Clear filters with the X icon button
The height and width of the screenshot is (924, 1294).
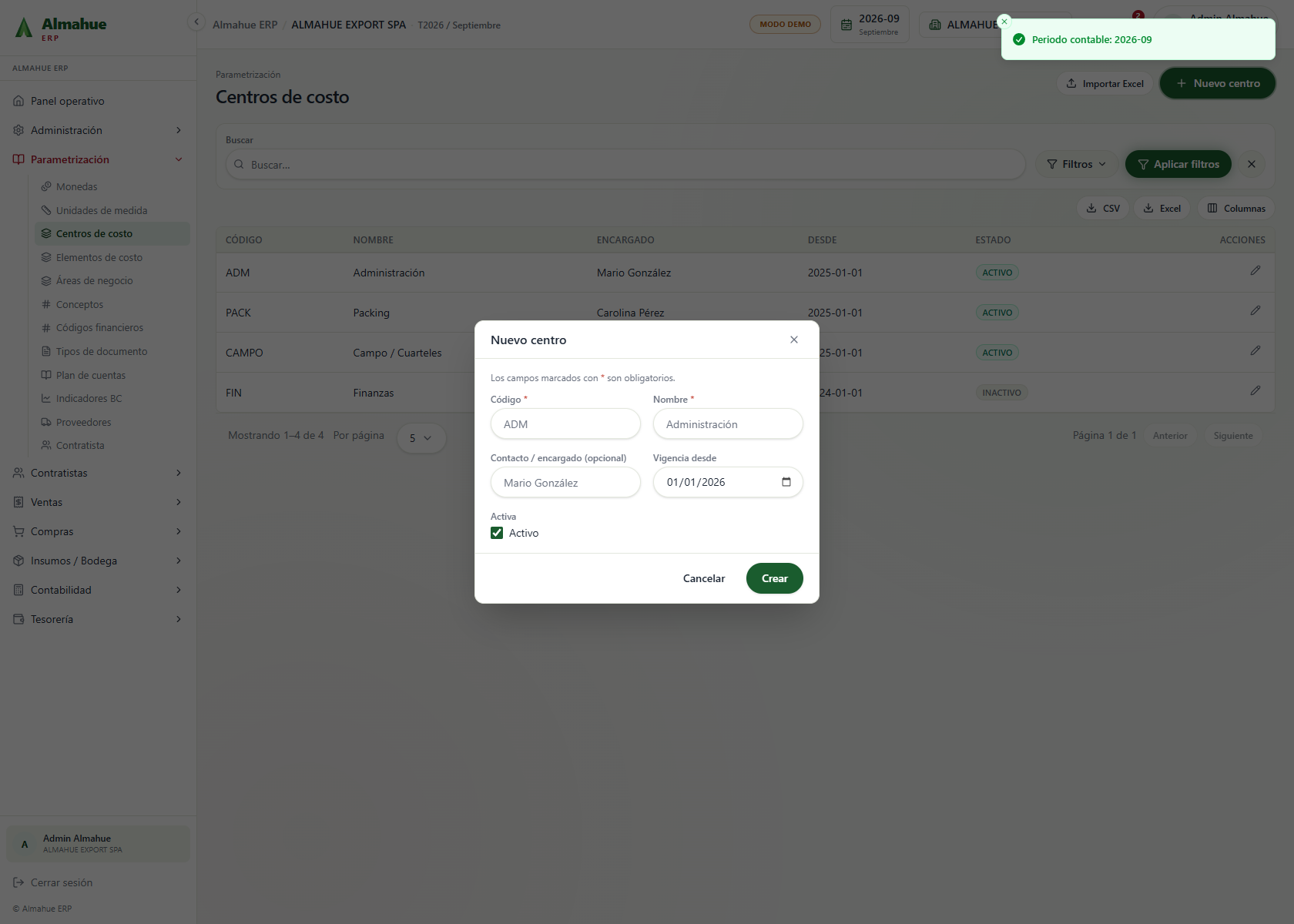pos(1252,164)
